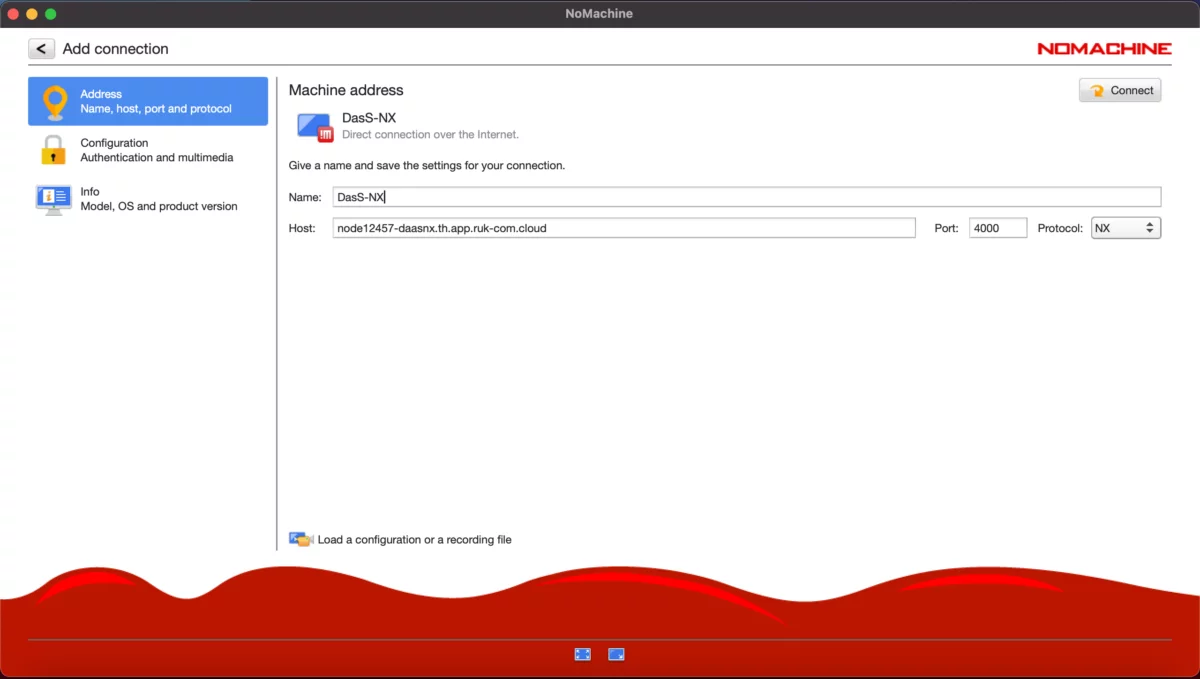1200x679 pixels.
Task: Click the fullscreen icon in bottom bar
Action: (583, 654)
